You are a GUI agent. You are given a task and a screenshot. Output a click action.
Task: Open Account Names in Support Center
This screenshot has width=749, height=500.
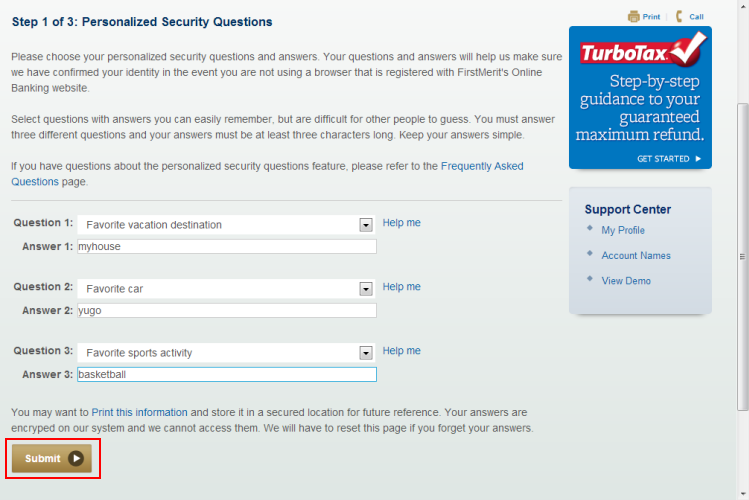635,256
